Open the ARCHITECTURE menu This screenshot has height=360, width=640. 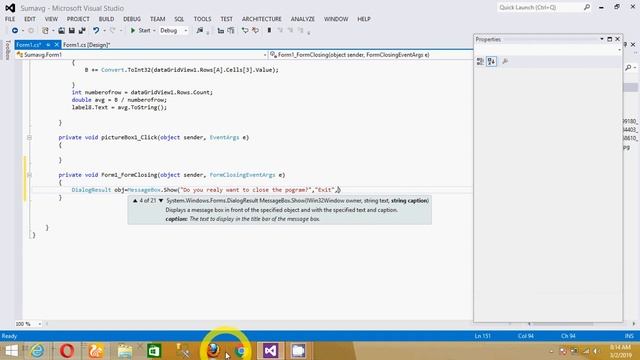262,19
